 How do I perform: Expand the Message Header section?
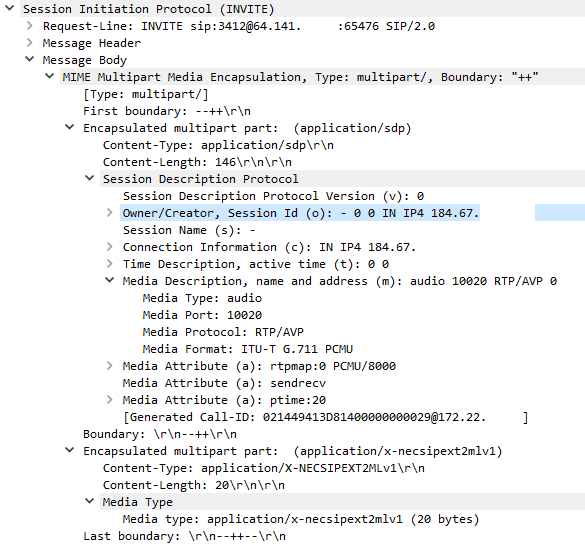point(30,43)
